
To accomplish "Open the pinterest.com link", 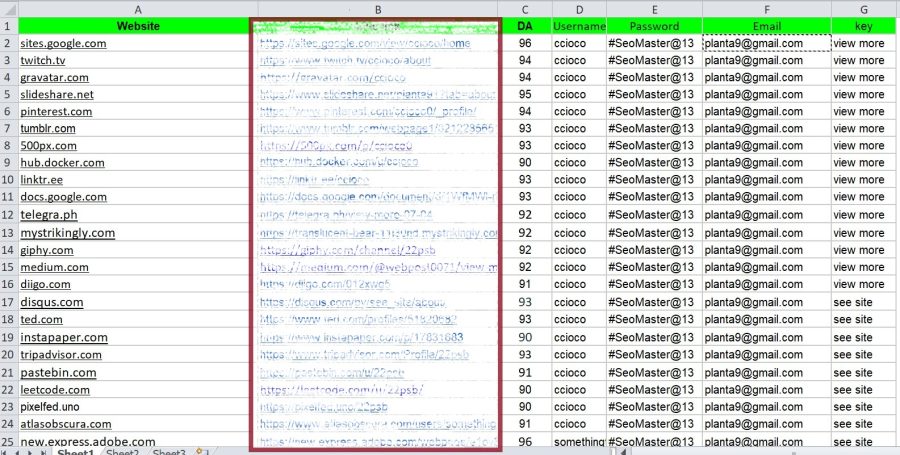I will pyautogui.click(x=56, y=111).
